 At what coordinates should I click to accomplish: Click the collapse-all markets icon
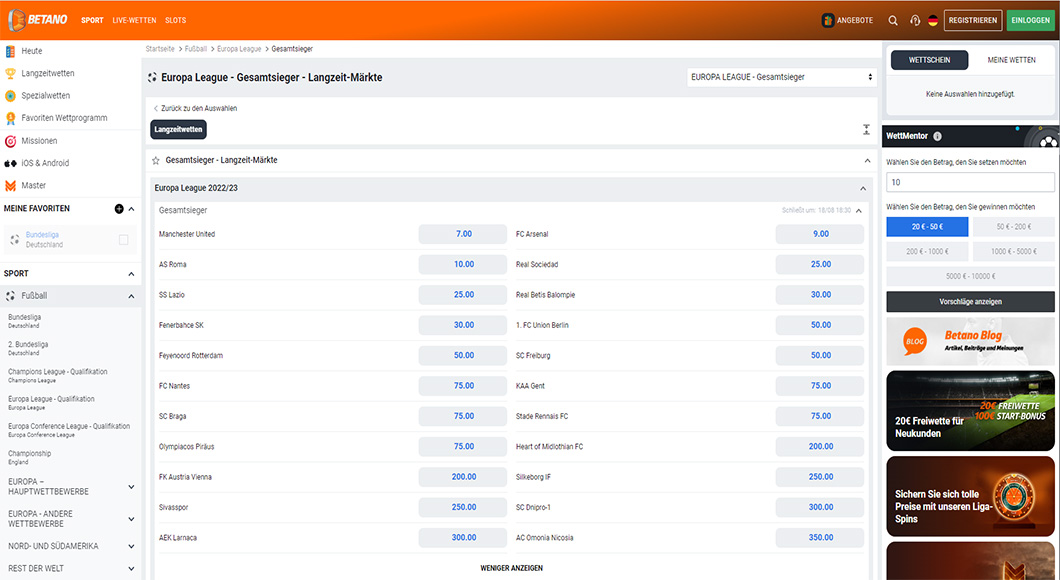[866, 129]
